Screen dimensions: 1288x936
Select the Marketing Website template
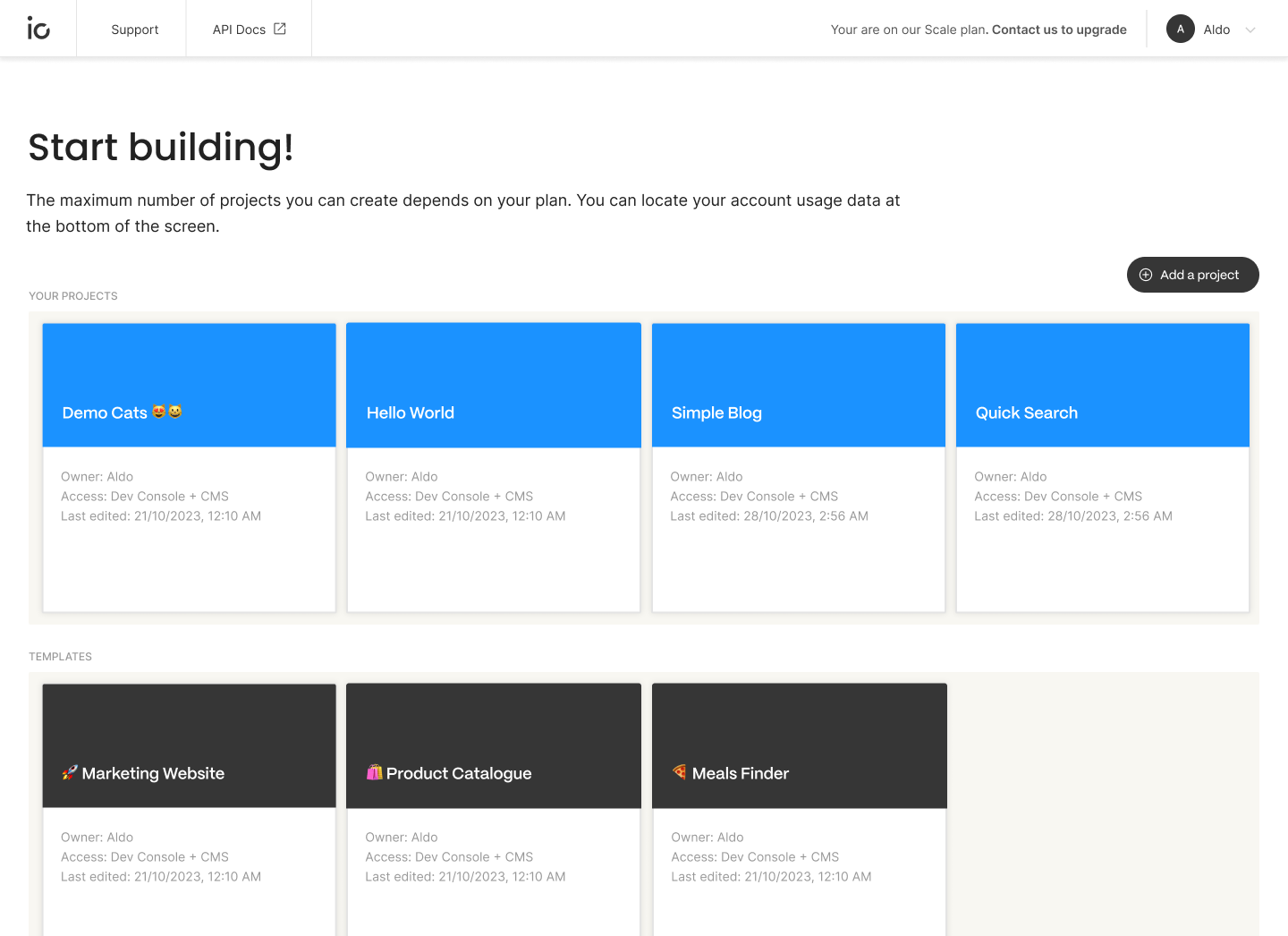coord(190,810)
